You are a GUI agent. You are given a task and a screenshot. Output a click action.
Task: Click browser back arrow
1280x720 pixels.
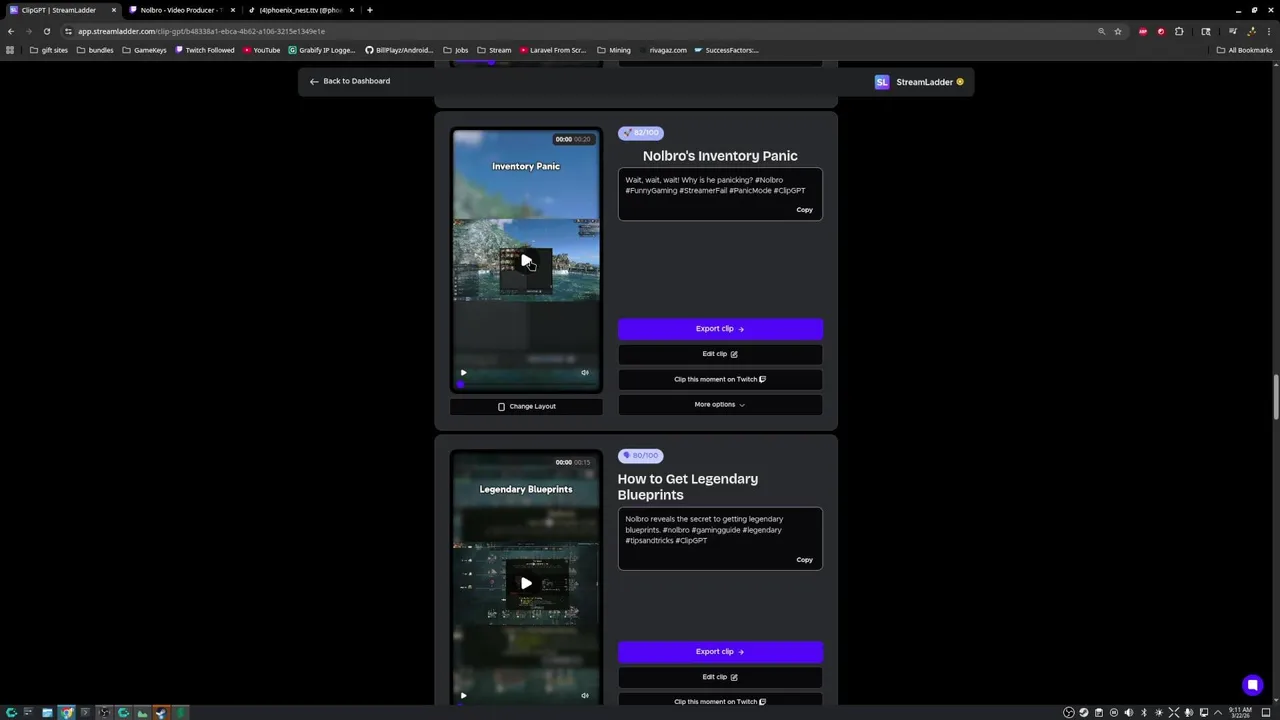(11, 31)
